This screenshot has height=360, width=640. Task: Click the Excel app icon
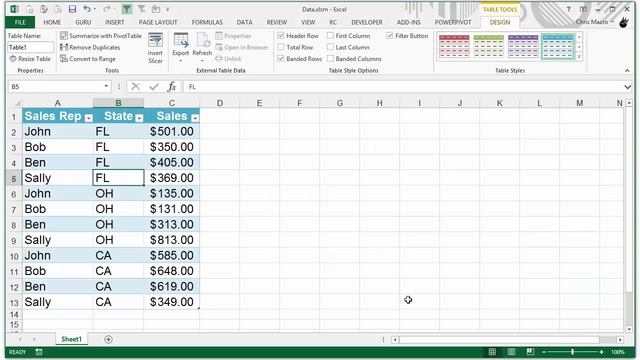[14, 9]
